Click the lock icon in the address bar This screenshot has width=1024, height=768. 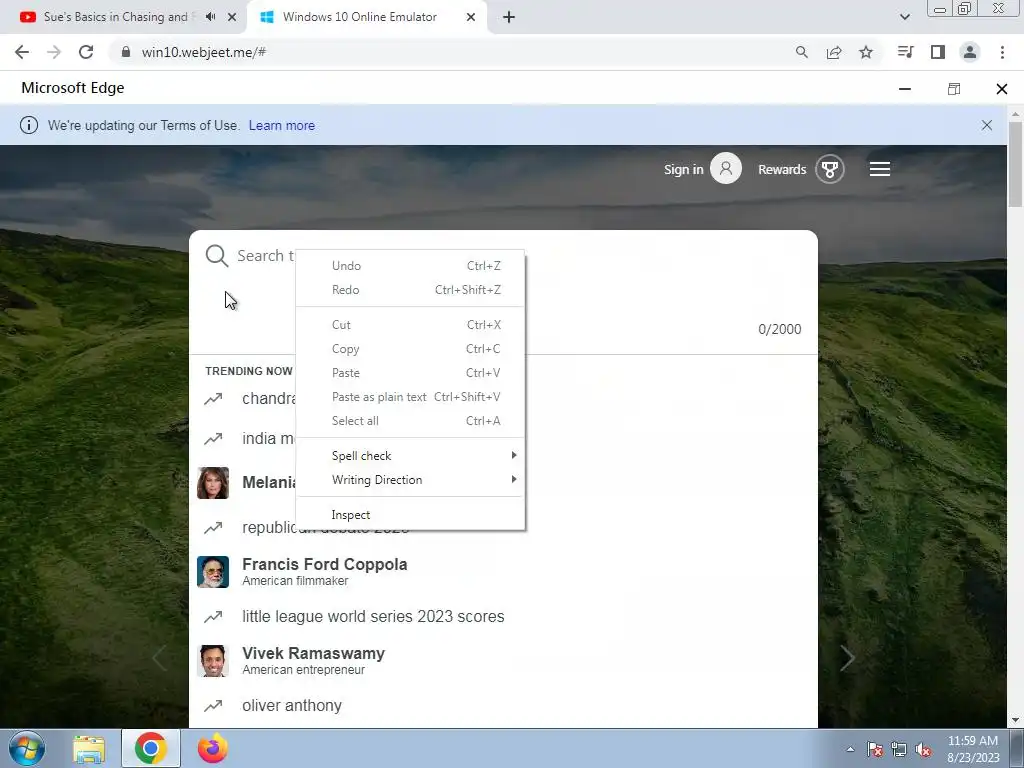(x=126, y=52)
